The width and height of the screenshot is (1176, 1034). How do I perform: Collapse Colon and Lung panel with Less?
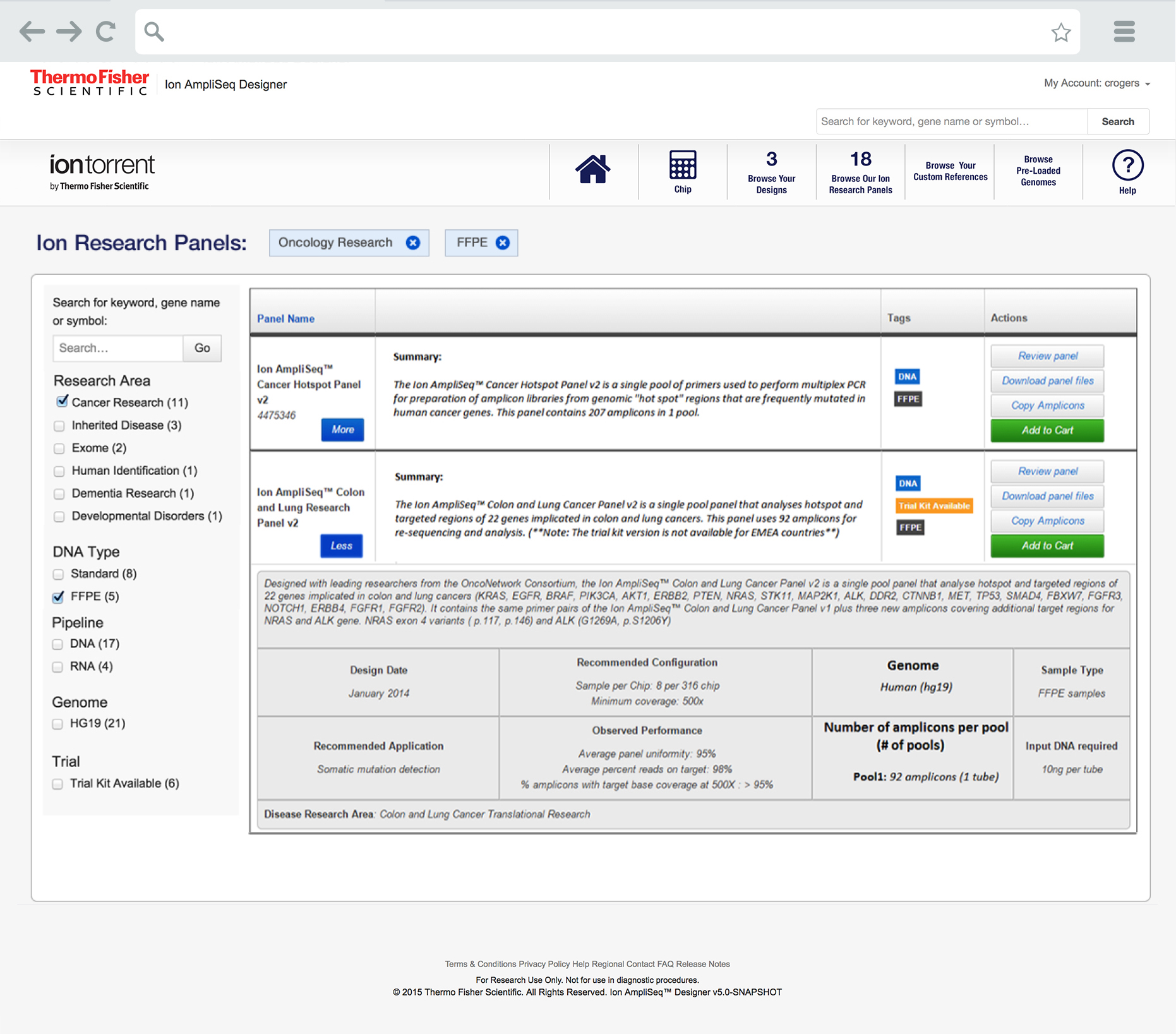(x=342, y=546)
